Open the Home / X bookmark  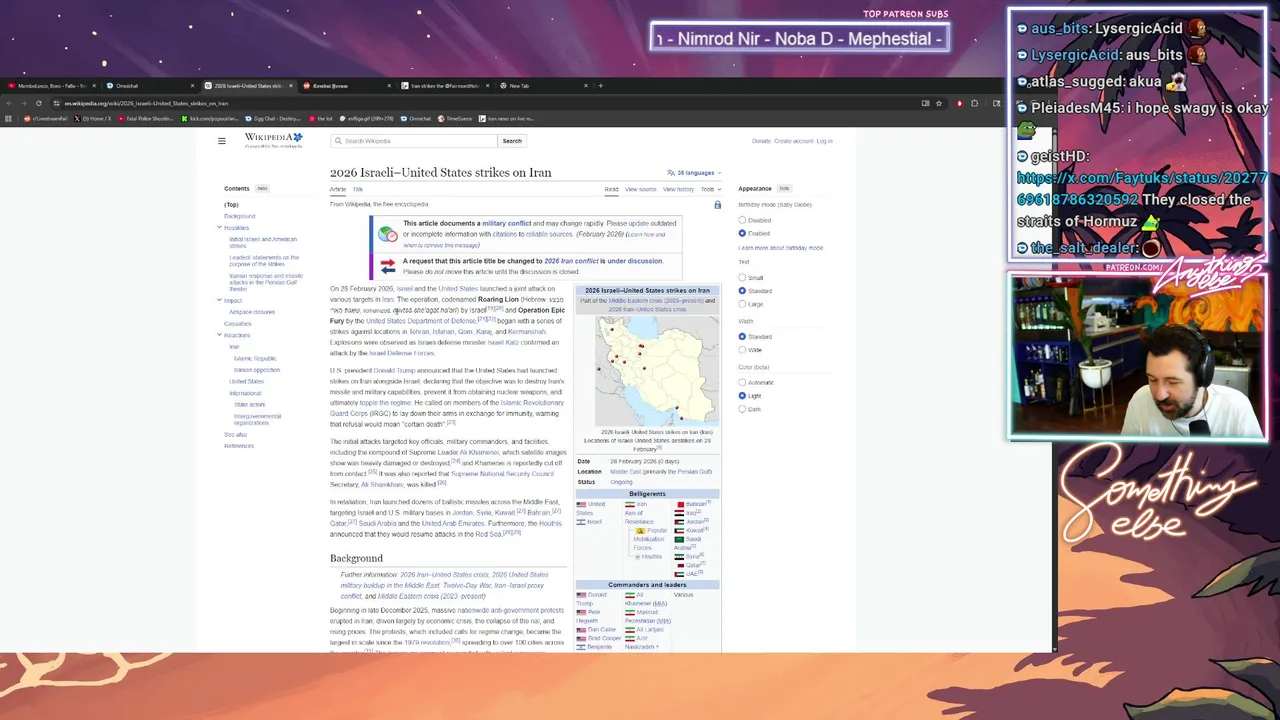coord(94,119)
